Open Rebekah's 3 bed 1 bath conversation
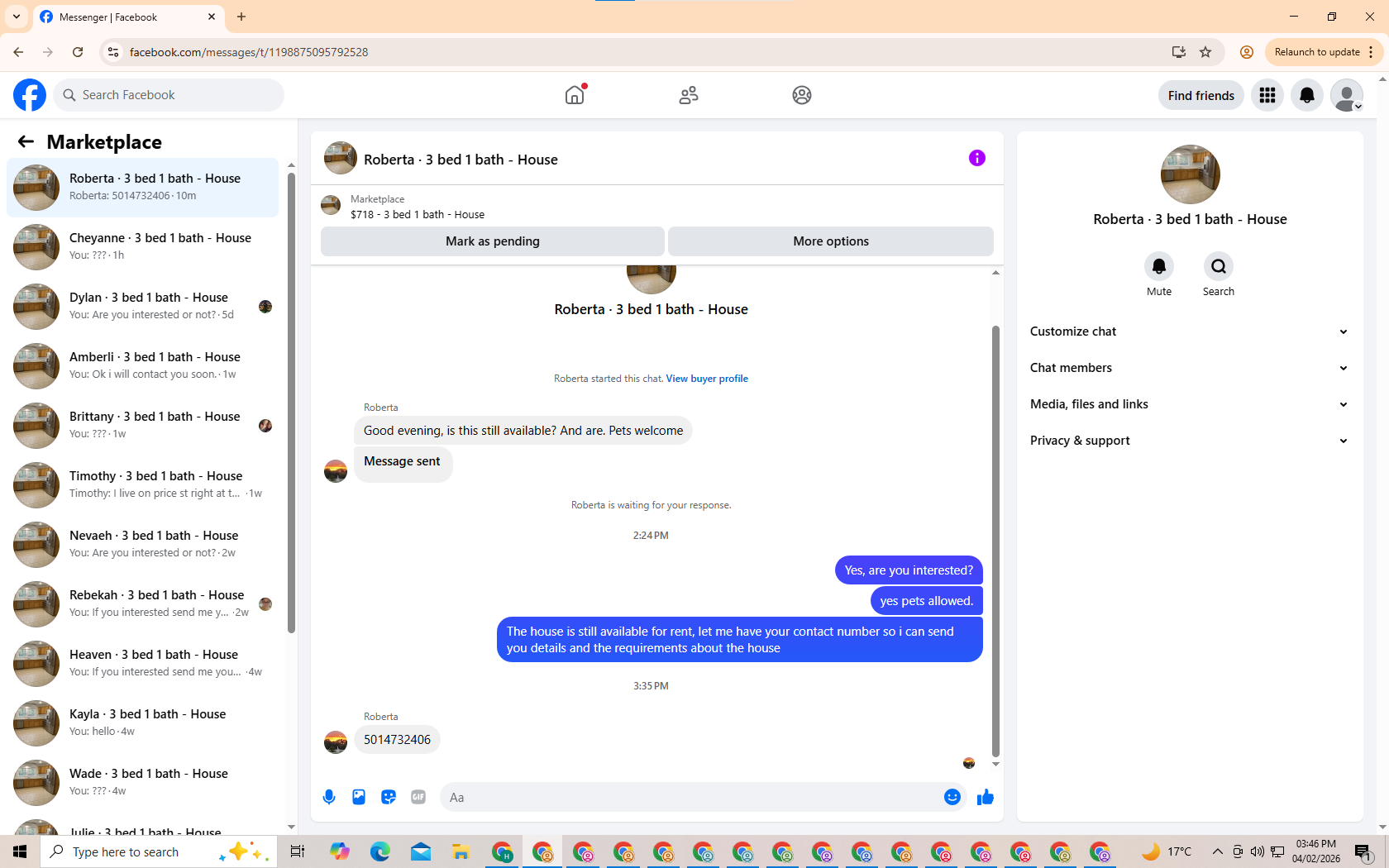Image resolution: width=1389 pixels, height=868 pixels. 143,604
